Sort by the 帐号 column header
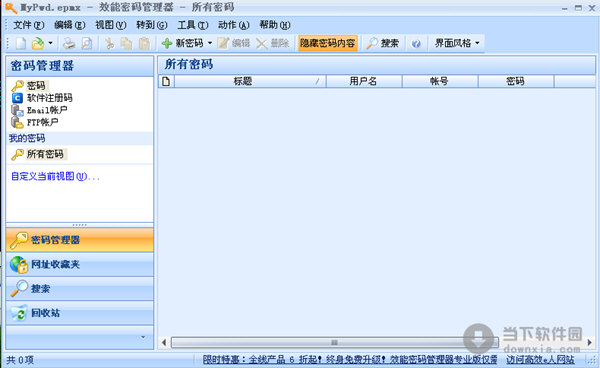600x368 pixels. click(440, 81)
